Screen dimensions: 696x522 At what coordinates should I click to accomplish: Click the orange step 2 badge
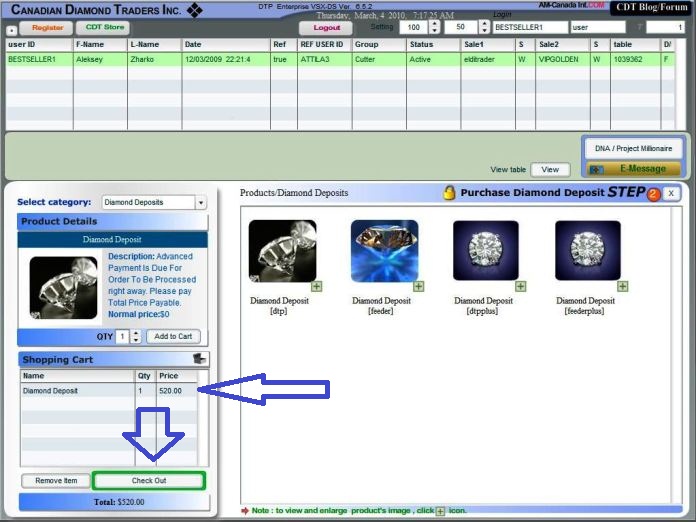pyautogui.click(x=654, y=194)
